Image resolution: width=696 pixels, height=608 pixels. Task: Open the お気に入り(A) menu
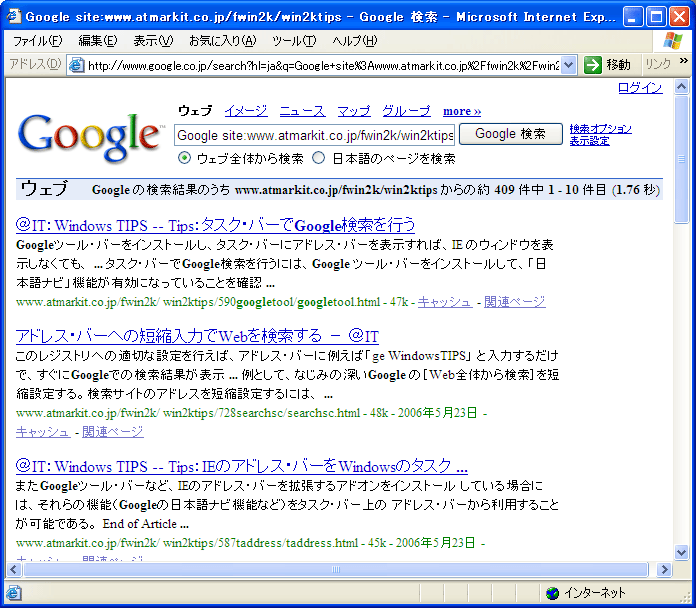[x=223, y=41]
